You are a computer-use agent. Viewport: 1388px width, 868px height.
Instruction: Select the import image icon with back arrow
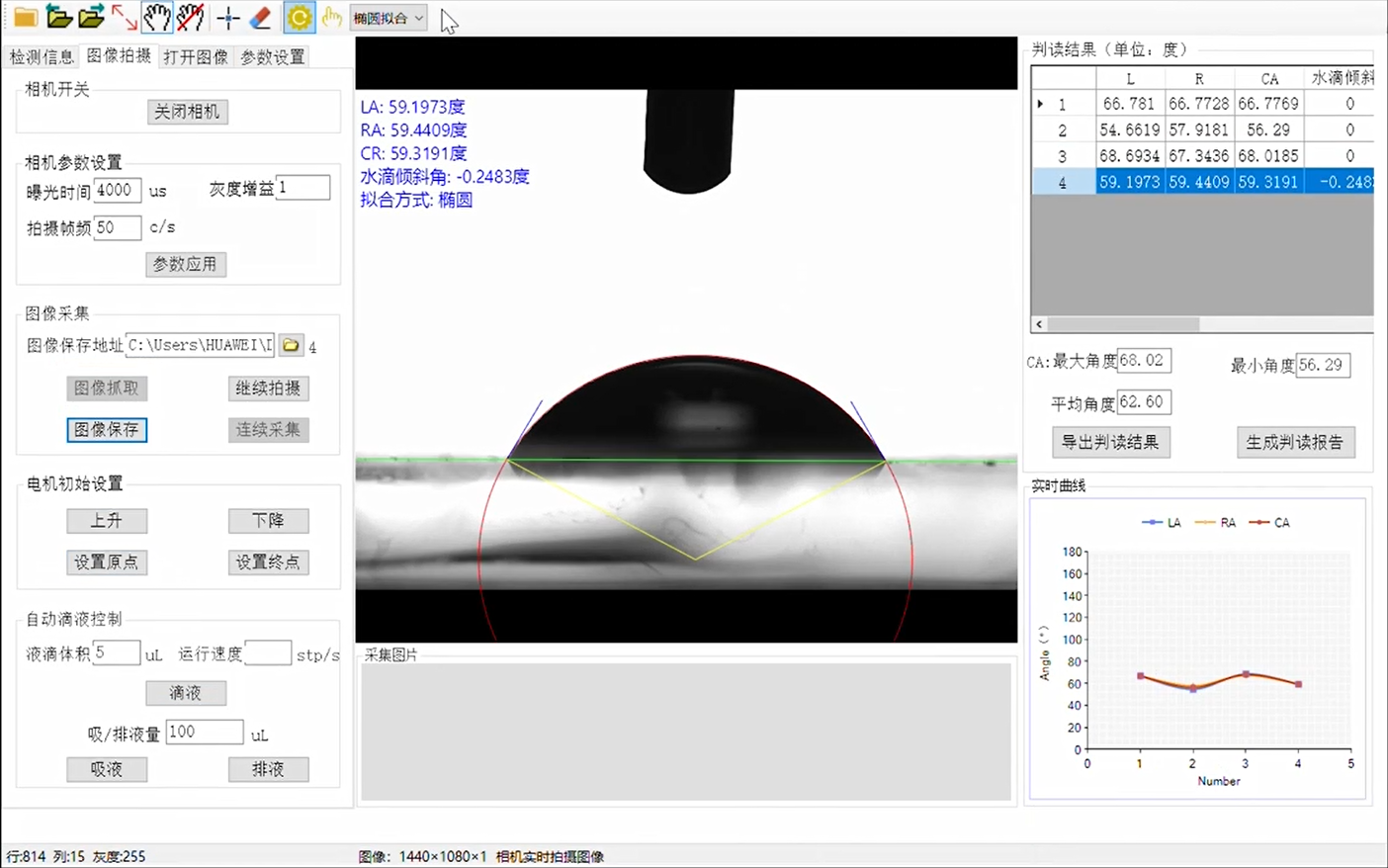57,17
